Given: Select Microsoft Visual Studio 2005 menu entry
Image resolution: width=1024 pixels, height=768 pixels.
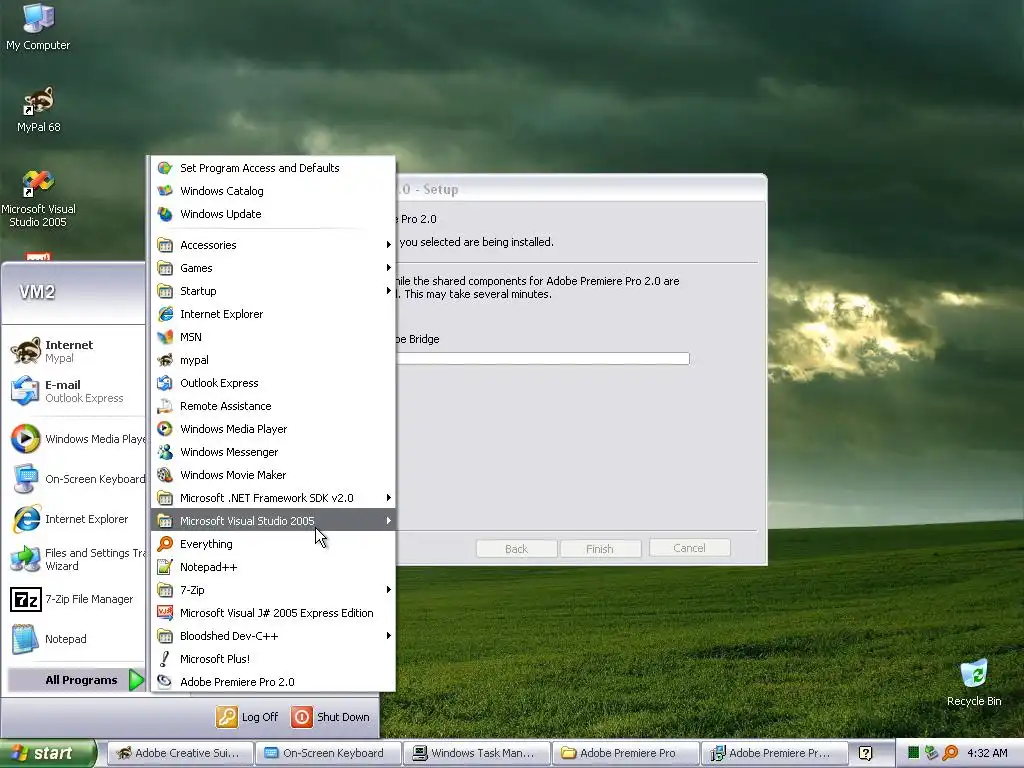Looking at the screenshot, I should 273,520.
